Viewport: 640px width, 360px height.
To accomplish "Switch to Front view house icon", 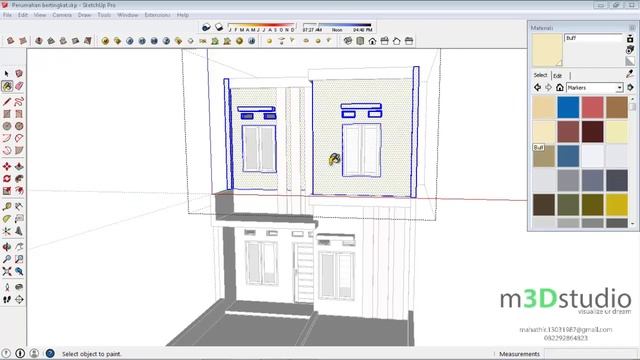I will click(372, 41).
